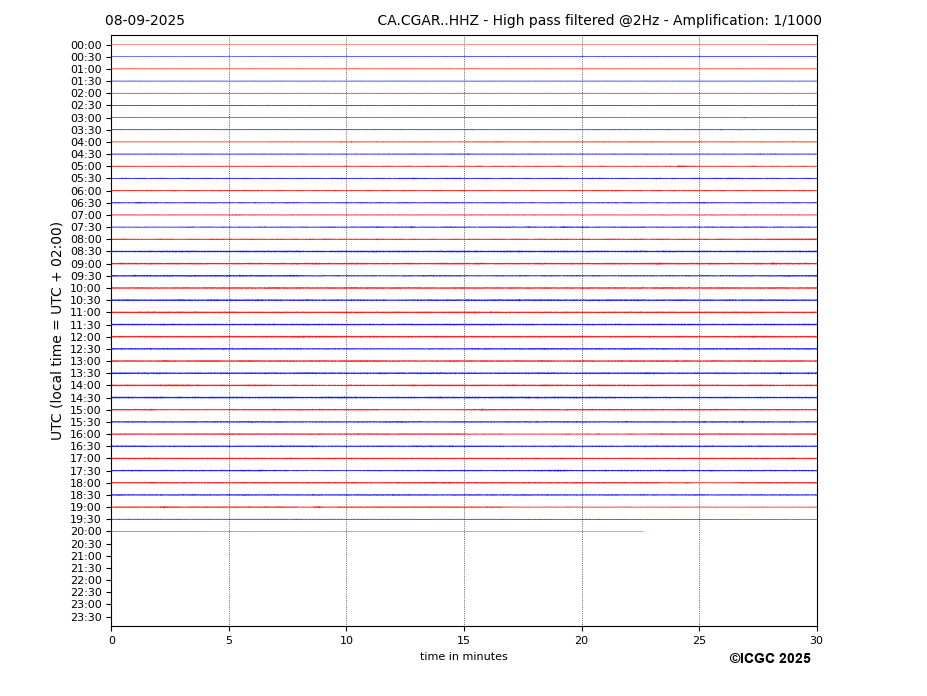Click the 19:00 time row label
Viewport: 927px width, 696px height.
86,507
